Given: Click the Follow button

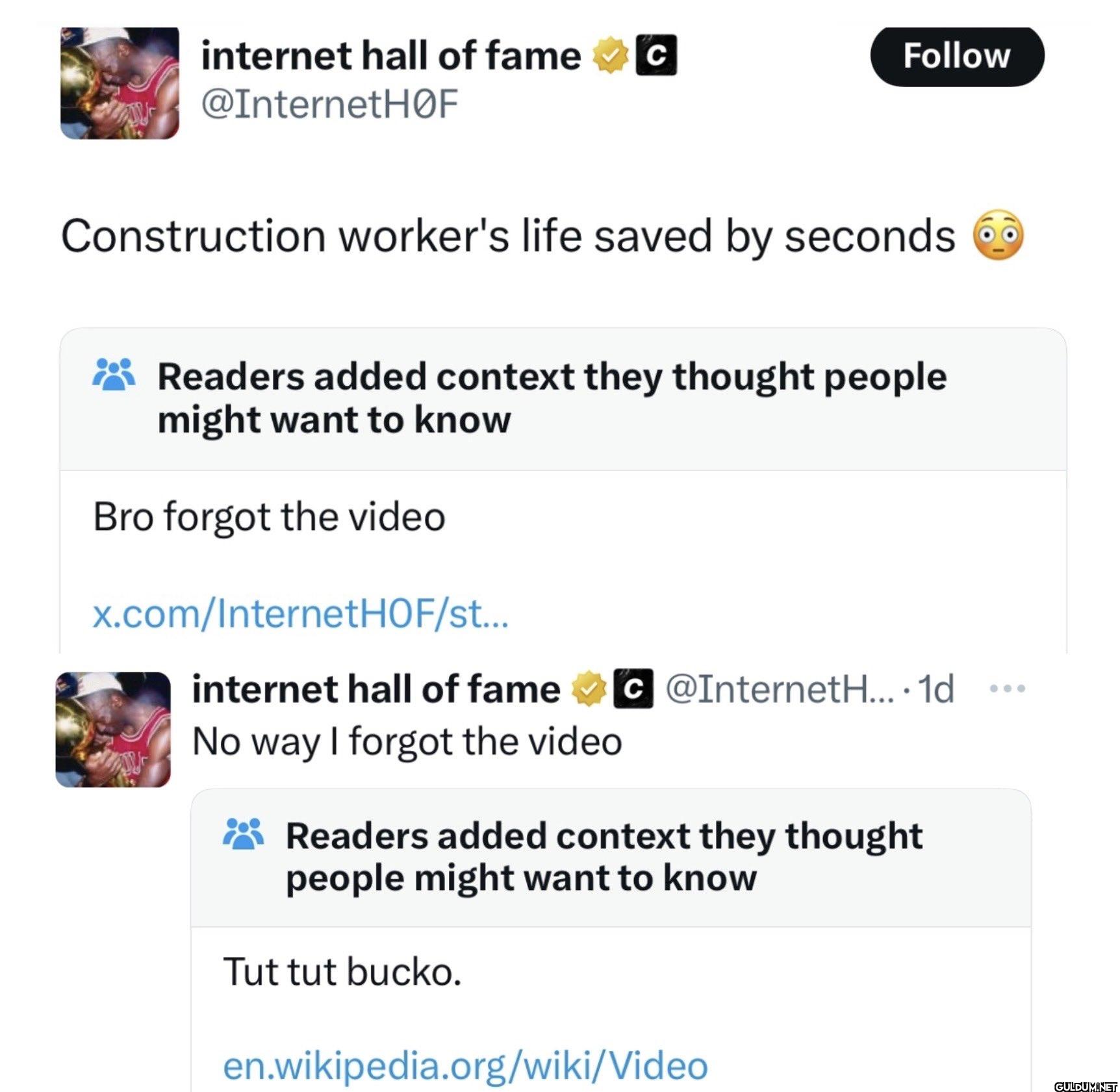Looking at the screenshot, I should point(957,56).
